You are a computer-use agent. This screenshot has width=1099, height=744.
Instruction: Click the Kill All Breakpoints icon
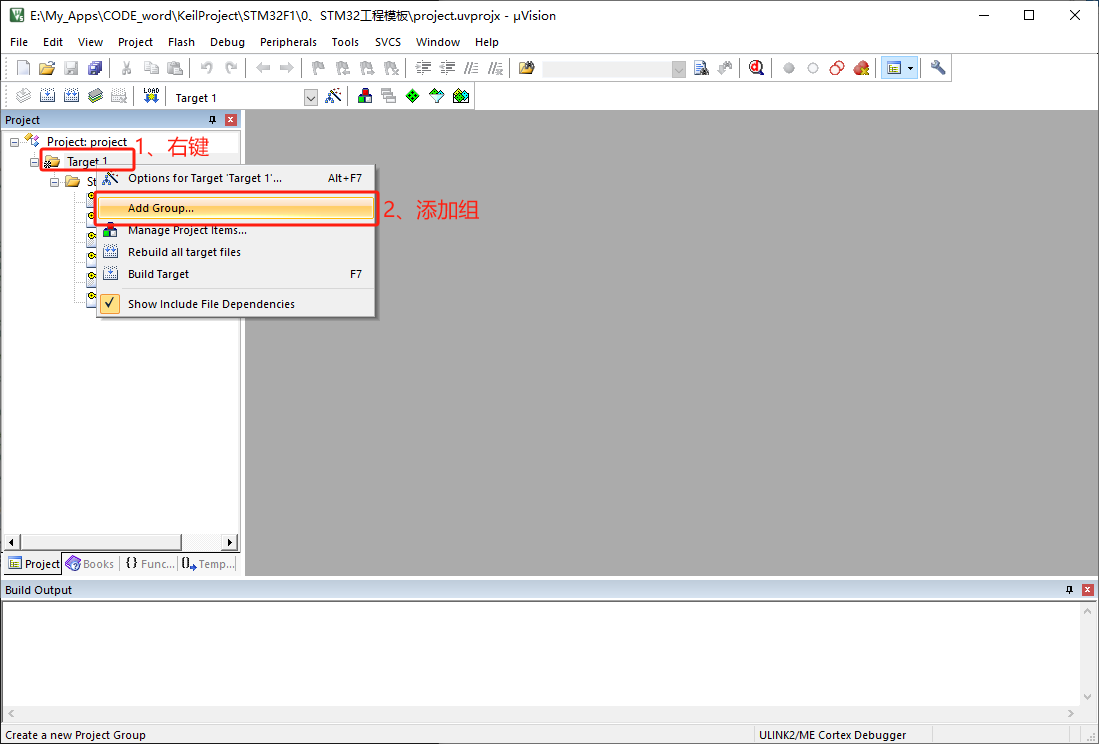pyautogui.click(x=861, y=68)
